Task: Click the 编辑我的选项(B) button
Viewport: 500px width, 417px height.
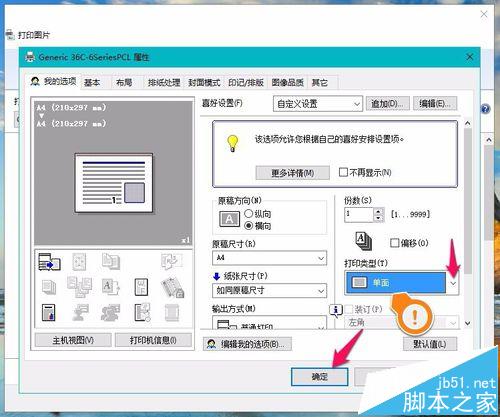Action: (x=247, y=344)
